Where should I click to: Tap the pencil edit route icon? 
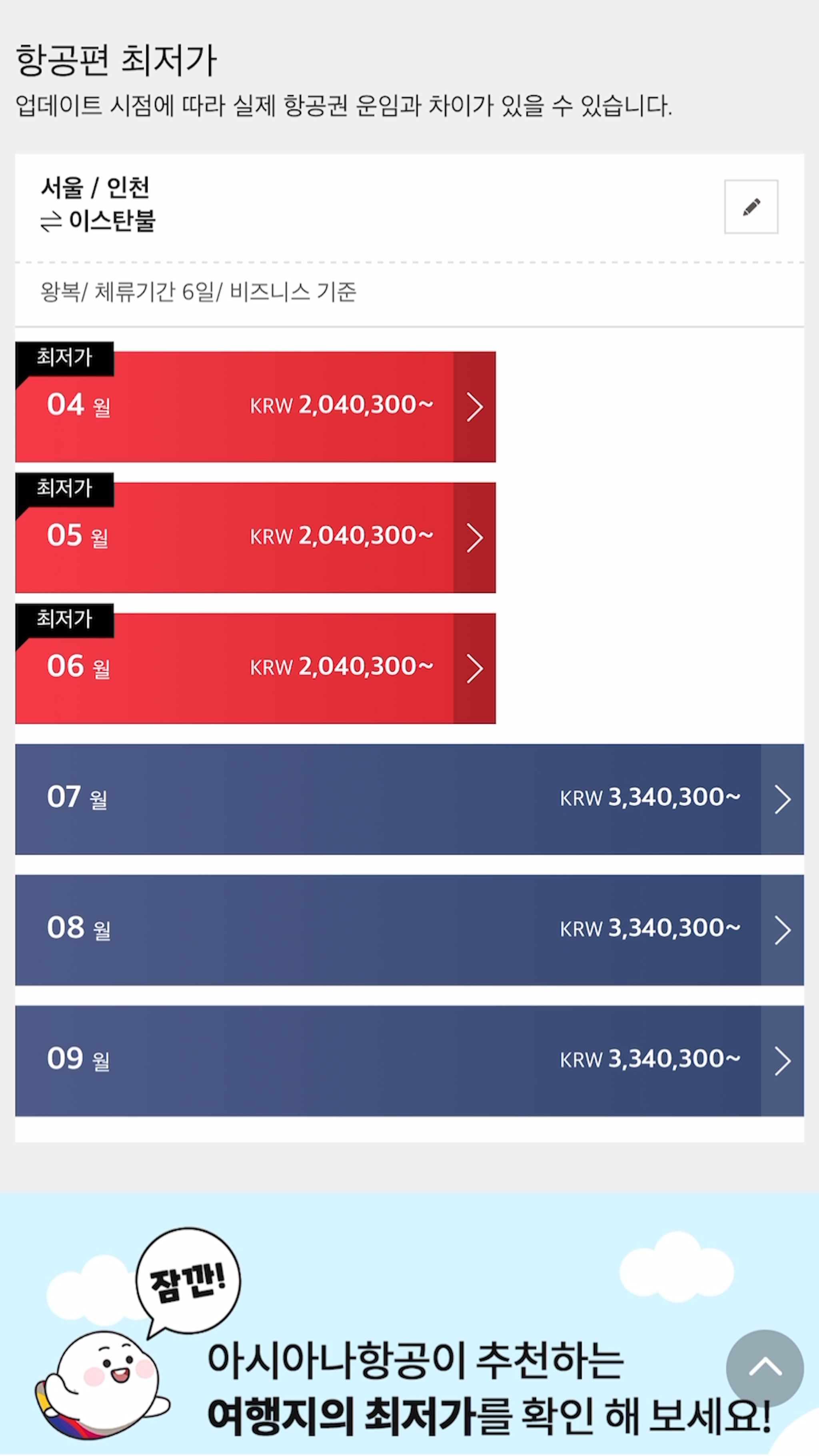pos(751,206)
